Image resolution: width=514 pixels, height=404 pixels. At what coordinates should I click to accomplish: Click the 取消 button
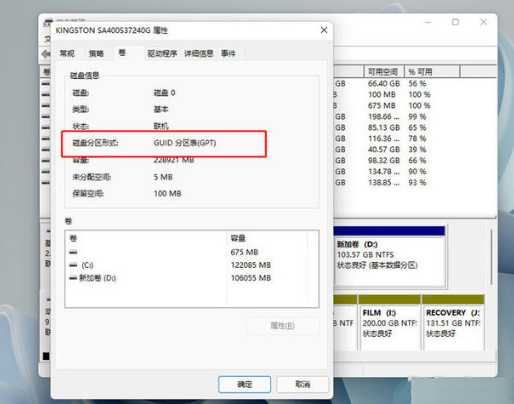pos(302,384)
